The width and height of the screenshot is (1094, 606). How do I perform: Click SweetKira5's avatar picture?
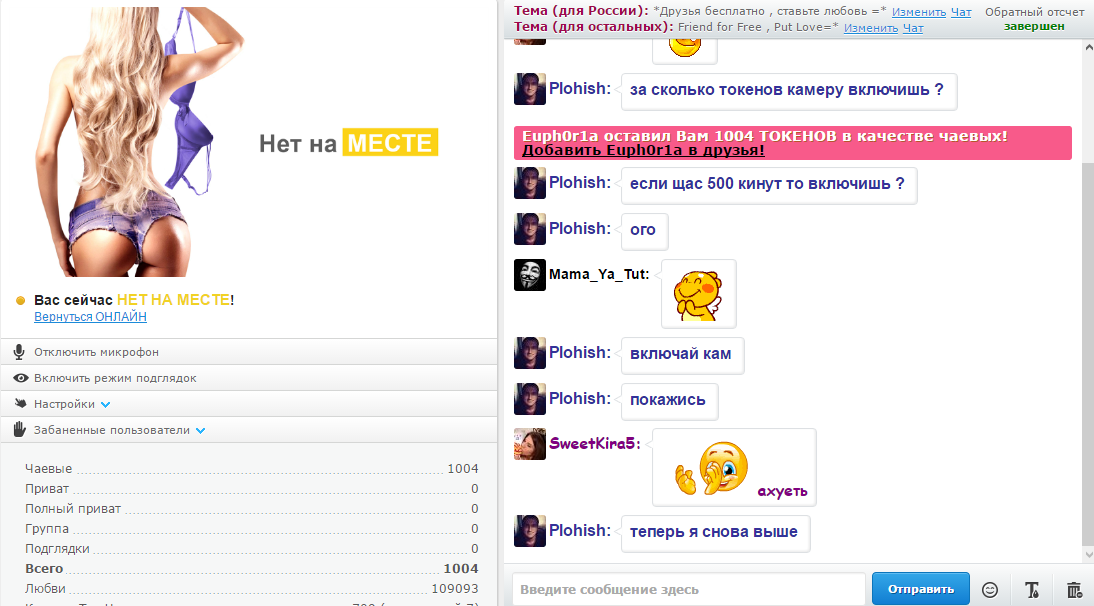(530, 444)
